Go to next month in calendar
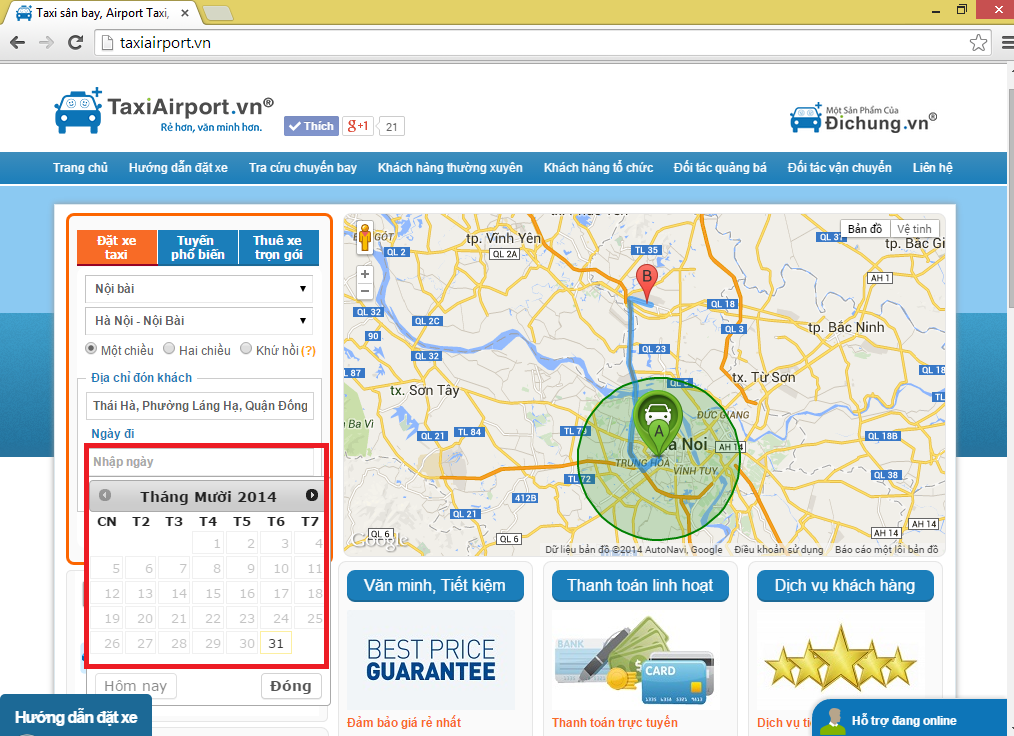Image resolution: width=1014 pixels, height=736 pixels. pyautogui.click(x=312, y=495)
